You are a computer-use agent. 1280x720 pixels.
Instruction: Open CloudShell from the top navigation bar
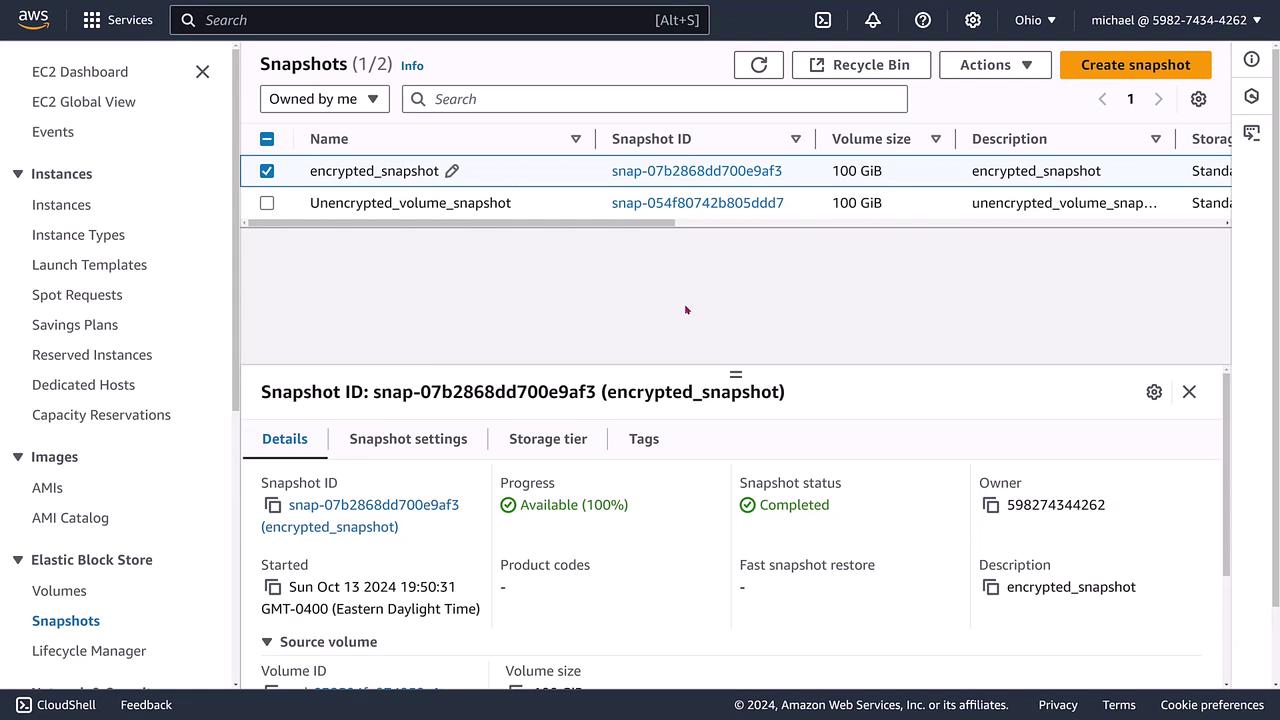point(822,20)
